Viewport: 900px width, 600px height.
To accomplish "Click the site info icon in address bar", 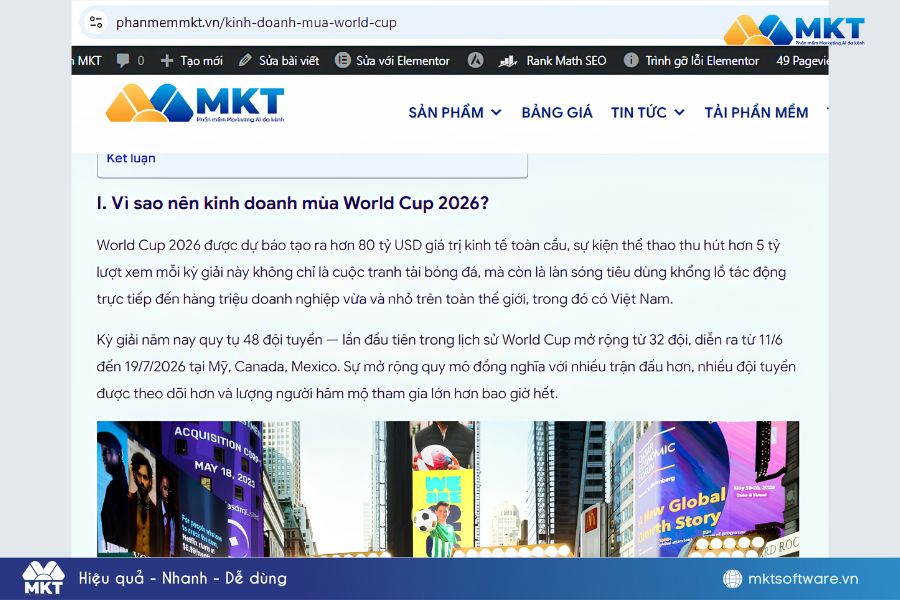I will pyautogui.click(x=95, y=22).
